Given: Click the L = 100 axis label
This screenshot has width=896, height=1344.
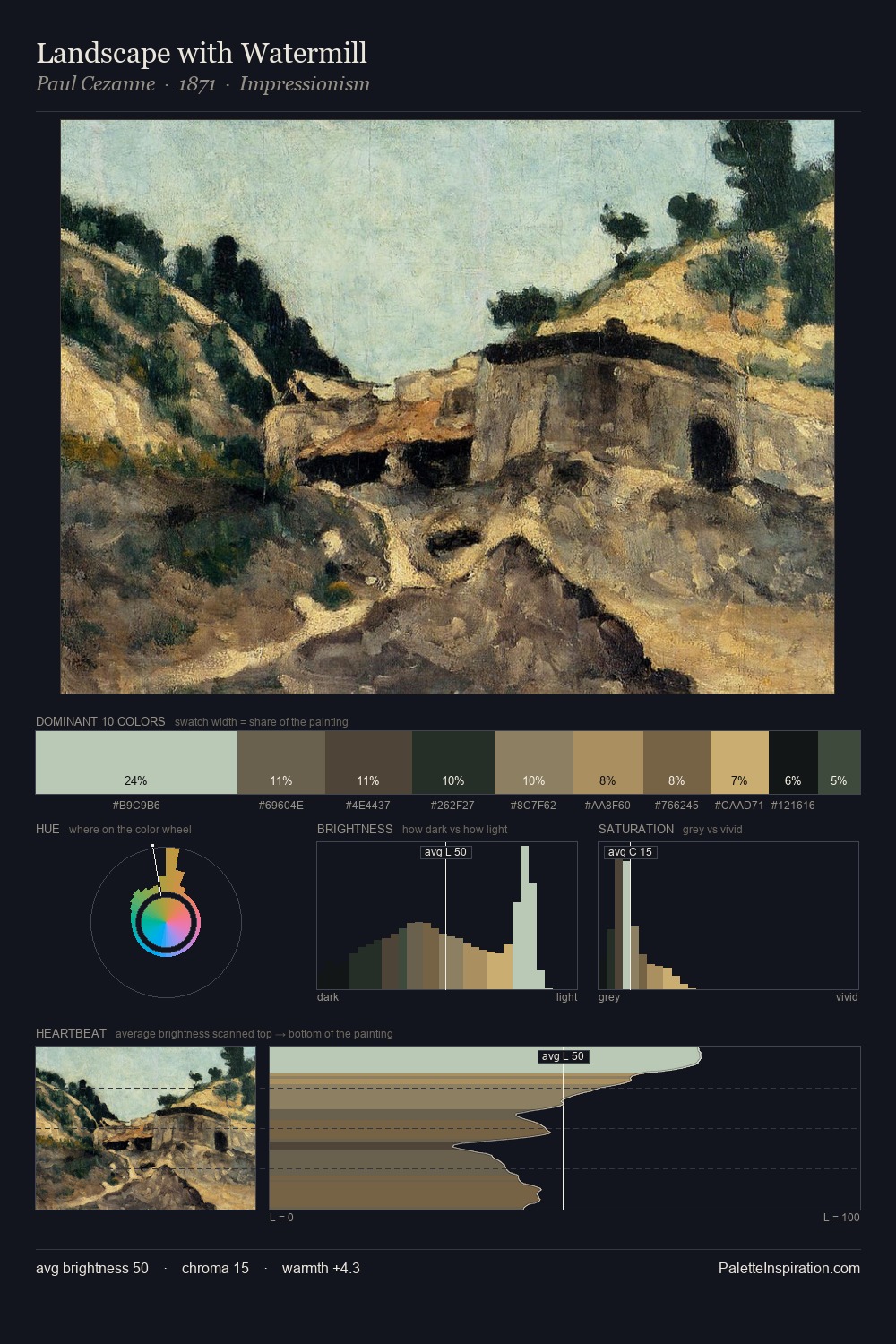Looking at the screenshot, I should pyautogui.click(x=841, y=1218).
